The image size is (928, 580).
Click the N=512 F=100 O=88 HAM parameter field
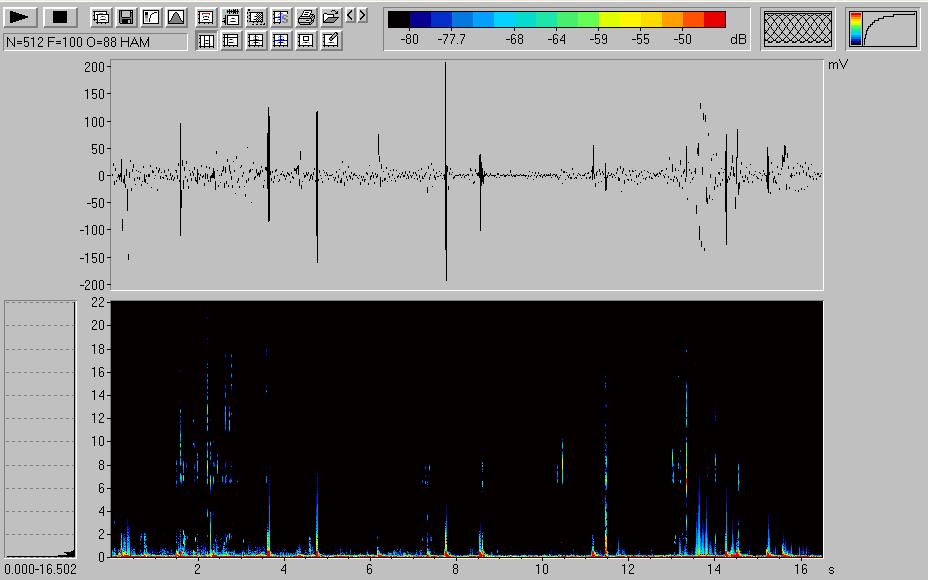[95, 42]
